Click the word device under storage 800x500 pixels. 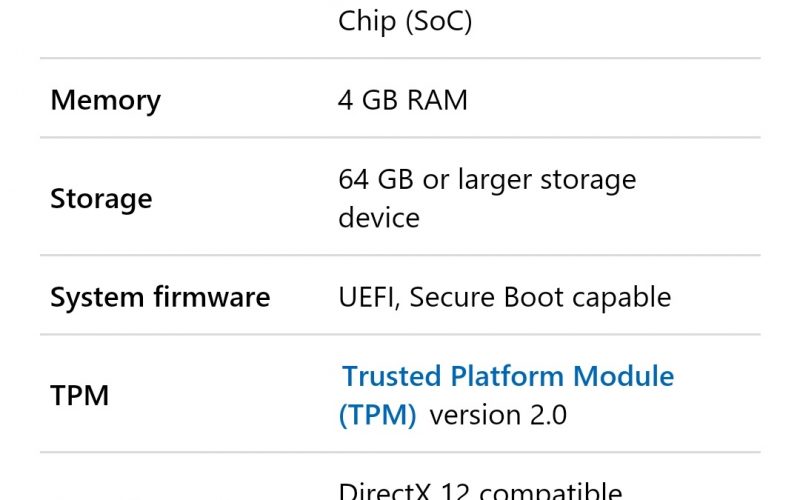(379, 218)
